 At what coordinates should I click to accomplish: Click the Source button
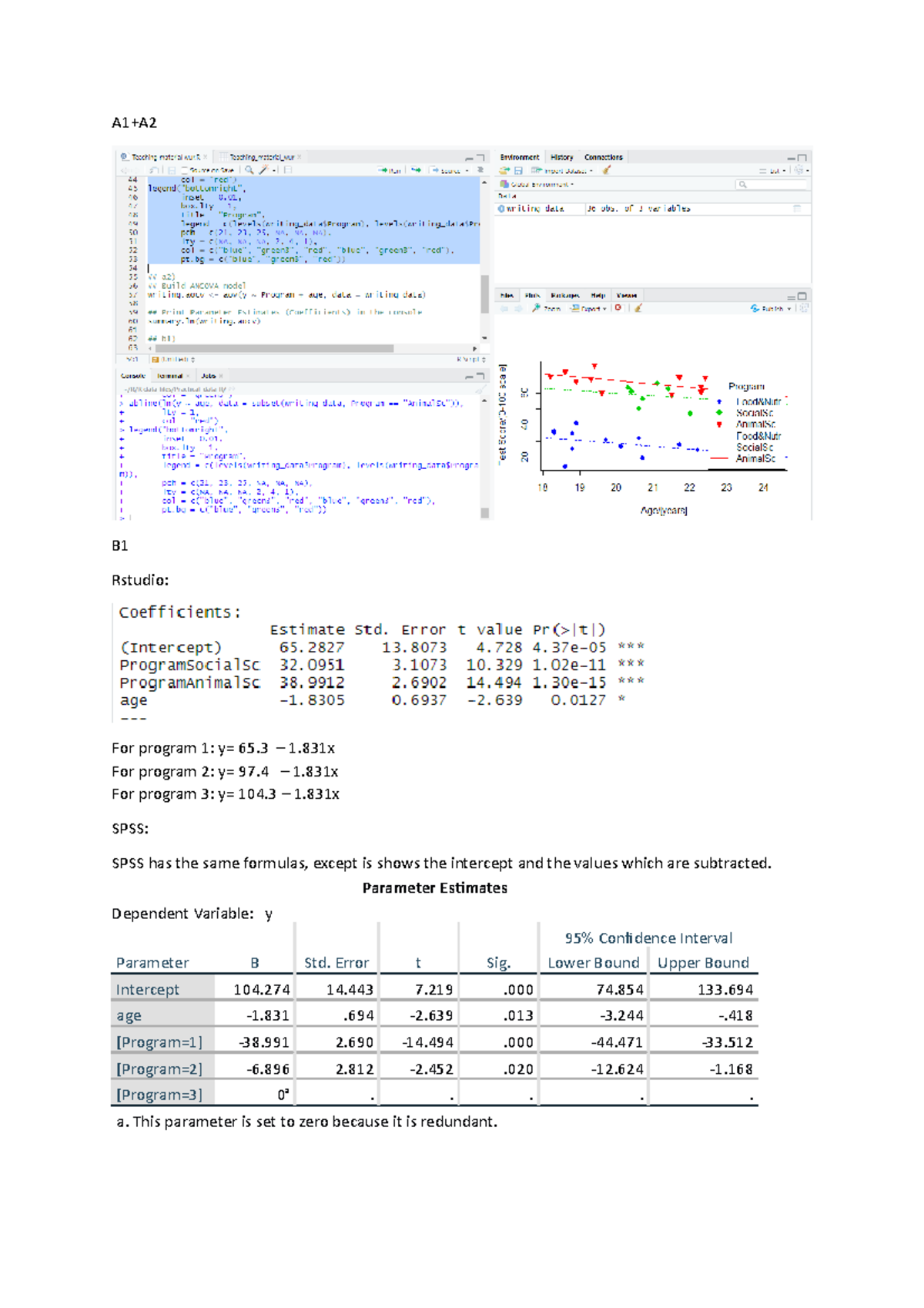click(x=445, y=171)
